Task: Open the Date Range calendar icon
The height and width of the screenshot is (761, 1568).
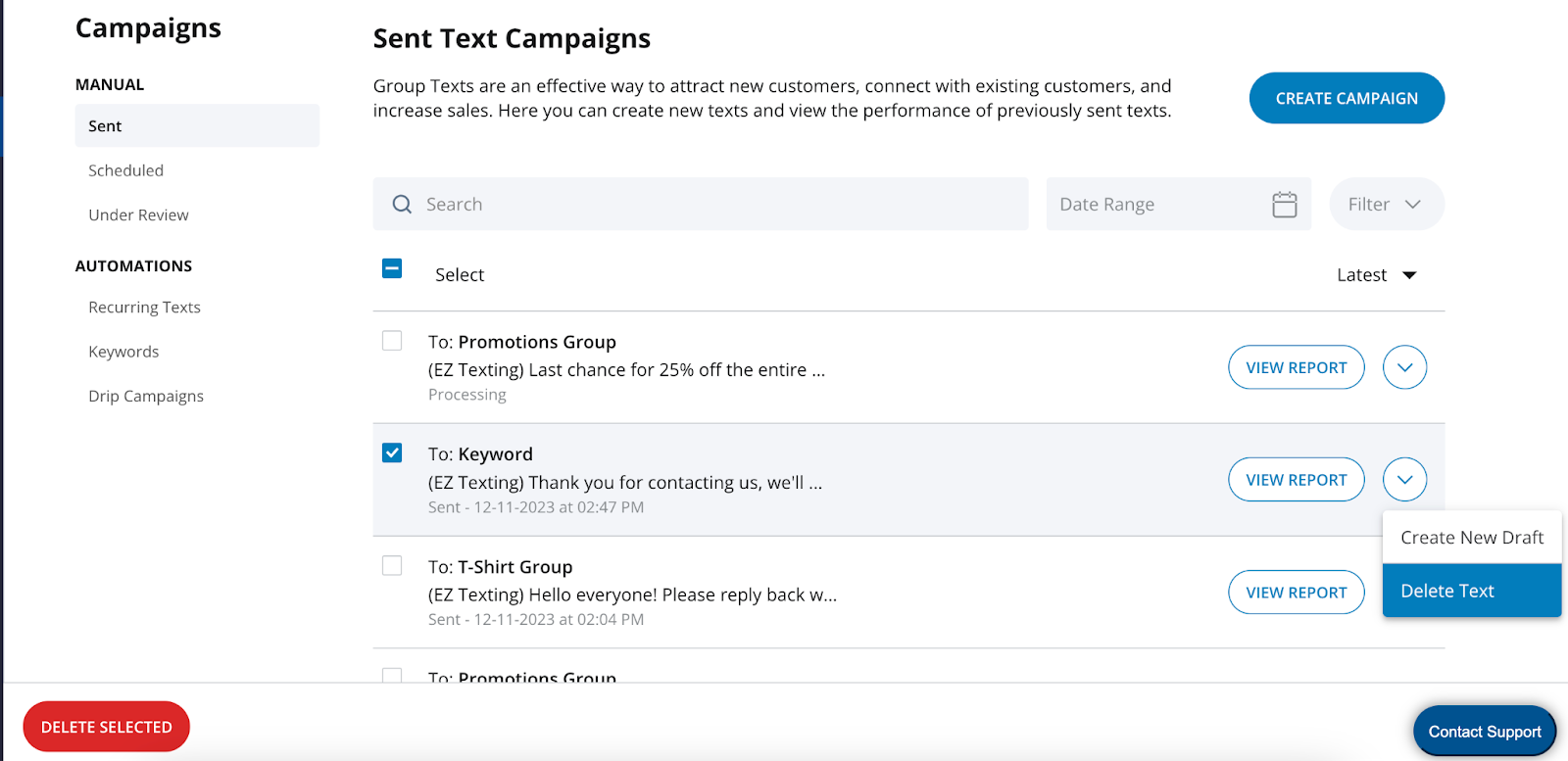Action: (x=1284, y=204)
